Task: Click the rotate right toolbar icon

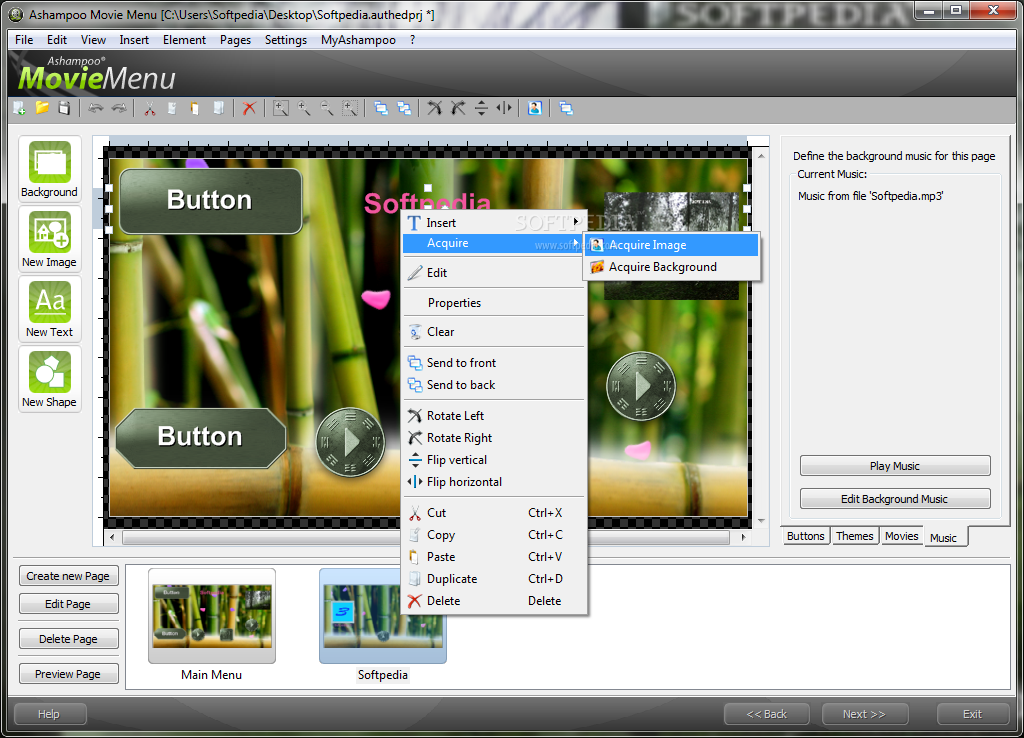Action: pyautogui.click(x=458, y=108)
